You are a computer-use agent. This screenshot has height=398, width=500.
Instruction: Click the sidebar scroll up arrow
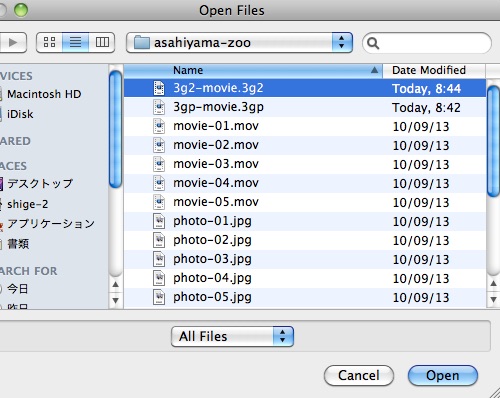[x=116, y=284]
